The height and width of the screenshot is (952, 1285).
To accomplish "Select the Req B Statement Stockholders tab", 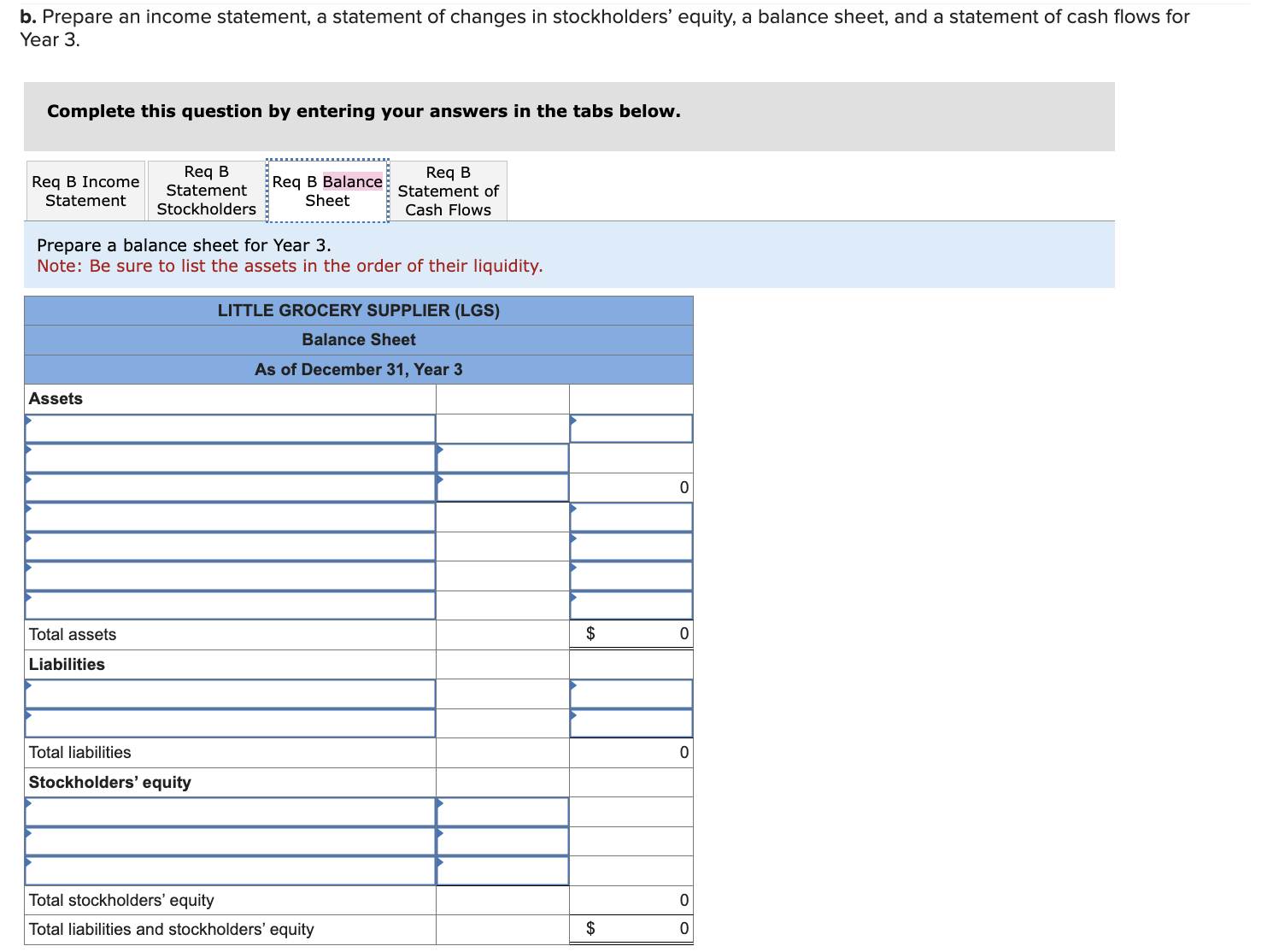I will [x=205, y=191].
